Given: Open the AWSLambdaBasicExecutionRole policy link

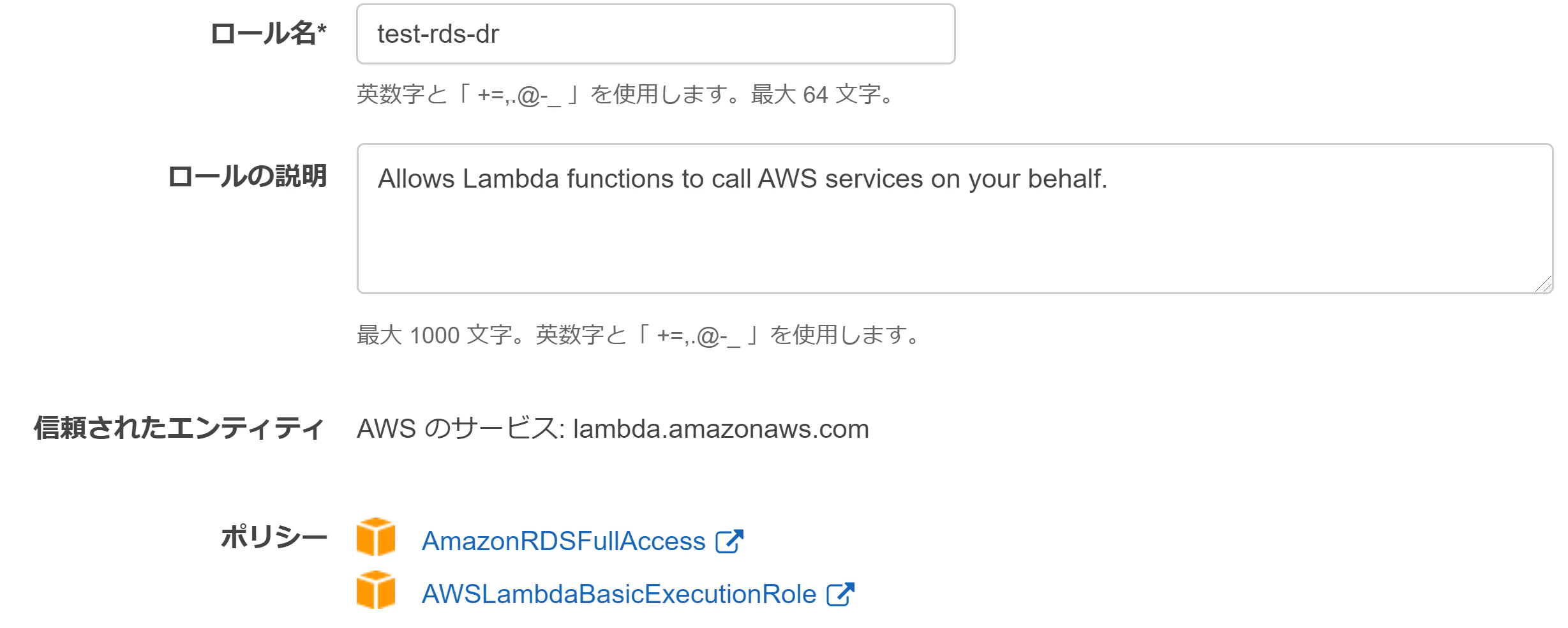Looking at the screenshot, I should pyautogui.click(x=619, y=594).
